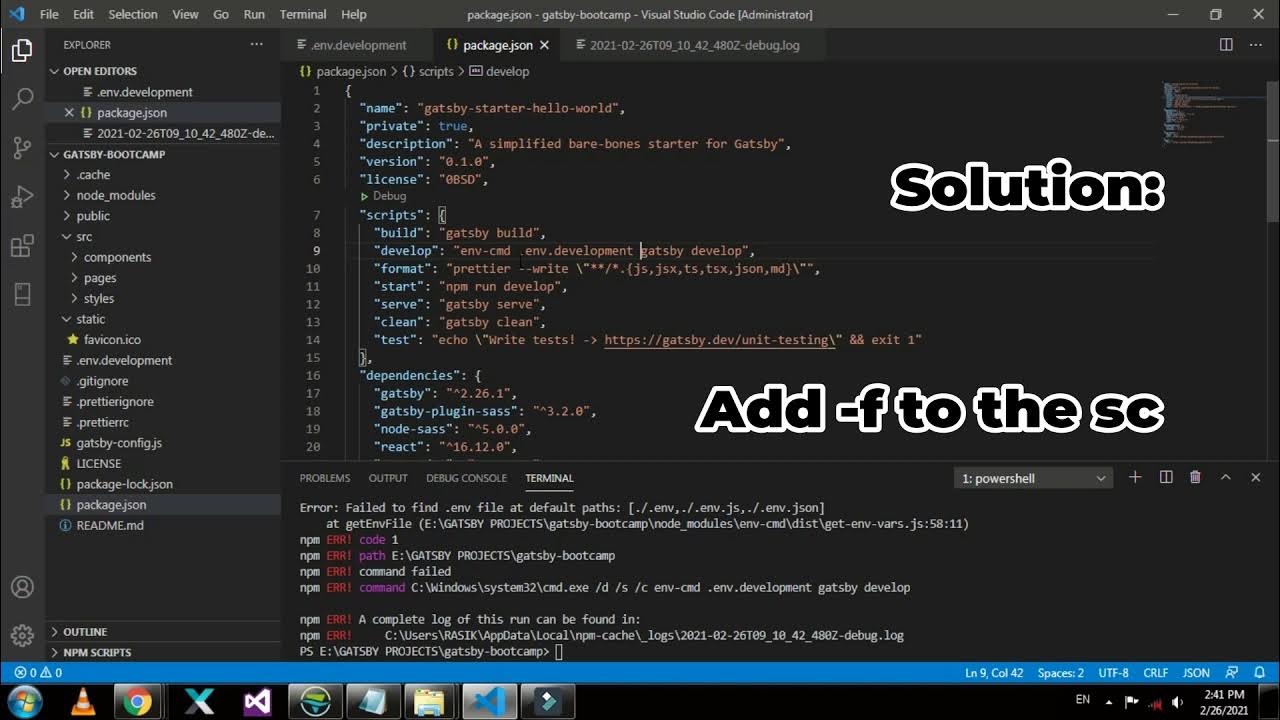Open the Manage gear menu

point(22,635)
